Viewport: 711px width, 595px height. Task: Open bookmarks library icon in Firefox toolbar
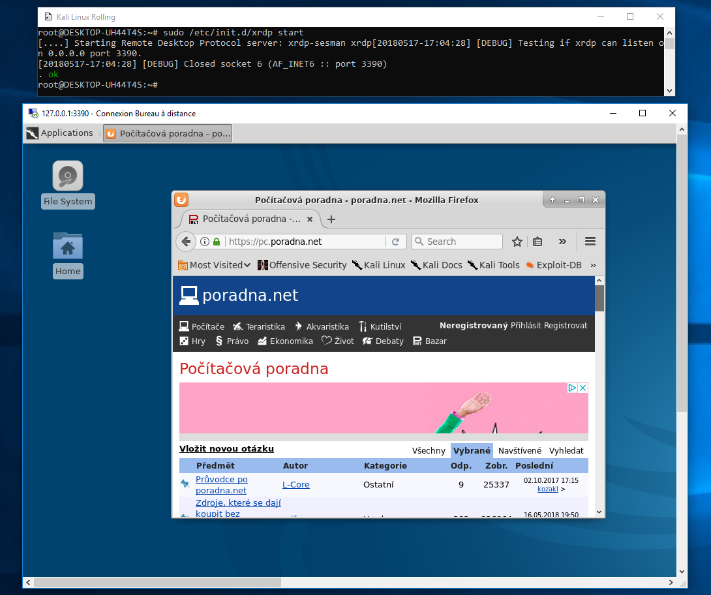(538, 242)
